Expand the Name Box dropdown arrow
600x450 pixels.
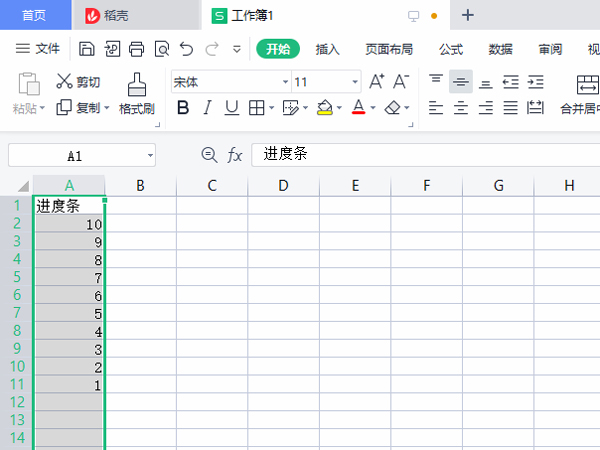coord(150,156)
